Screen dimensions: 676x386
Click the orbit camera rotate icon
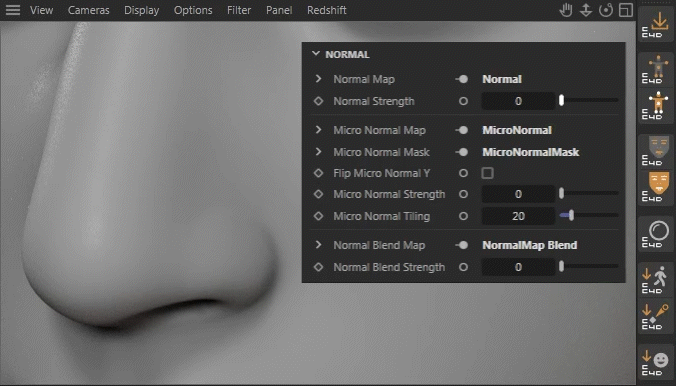pos(606,10)
